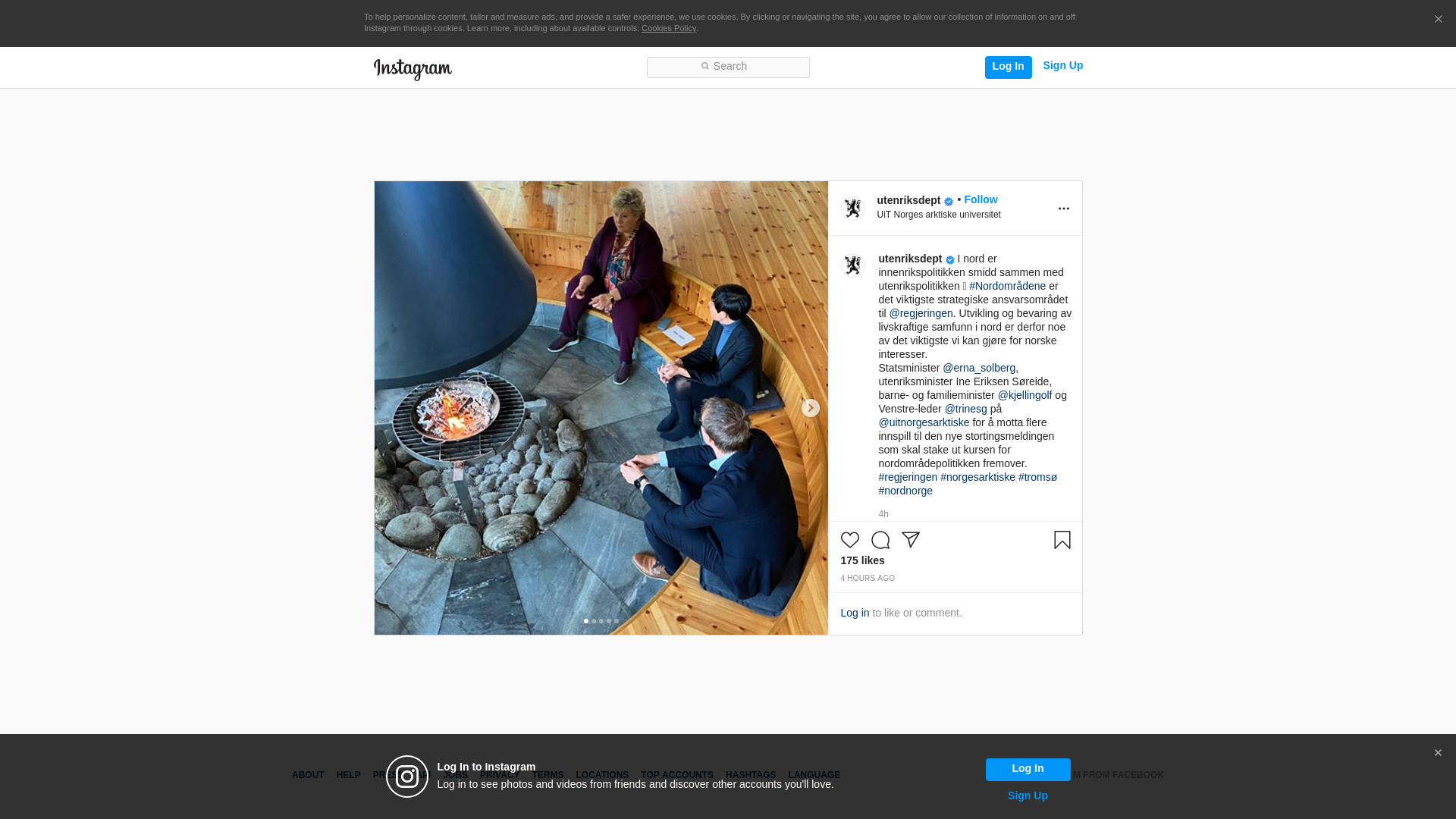Open the #Nordområdene hashtag link
1456x819 pixels.
[1007, 286]
